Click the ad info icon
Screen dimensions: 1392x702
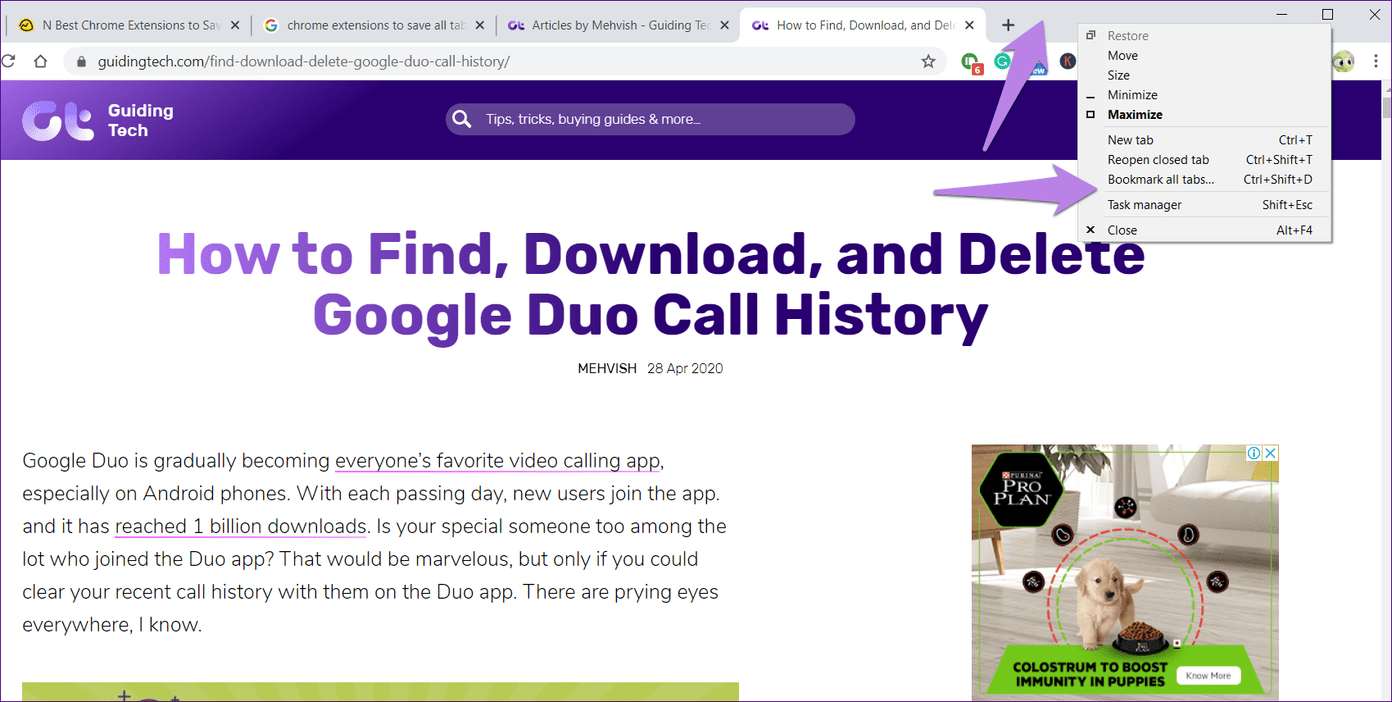click(x=1253, y=453)
